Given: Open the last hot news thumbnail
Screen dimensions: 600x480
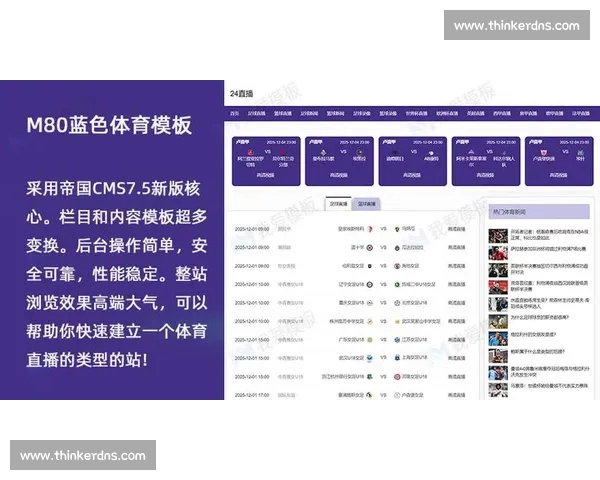Looking at the screenshot, I should pos(498,390).
